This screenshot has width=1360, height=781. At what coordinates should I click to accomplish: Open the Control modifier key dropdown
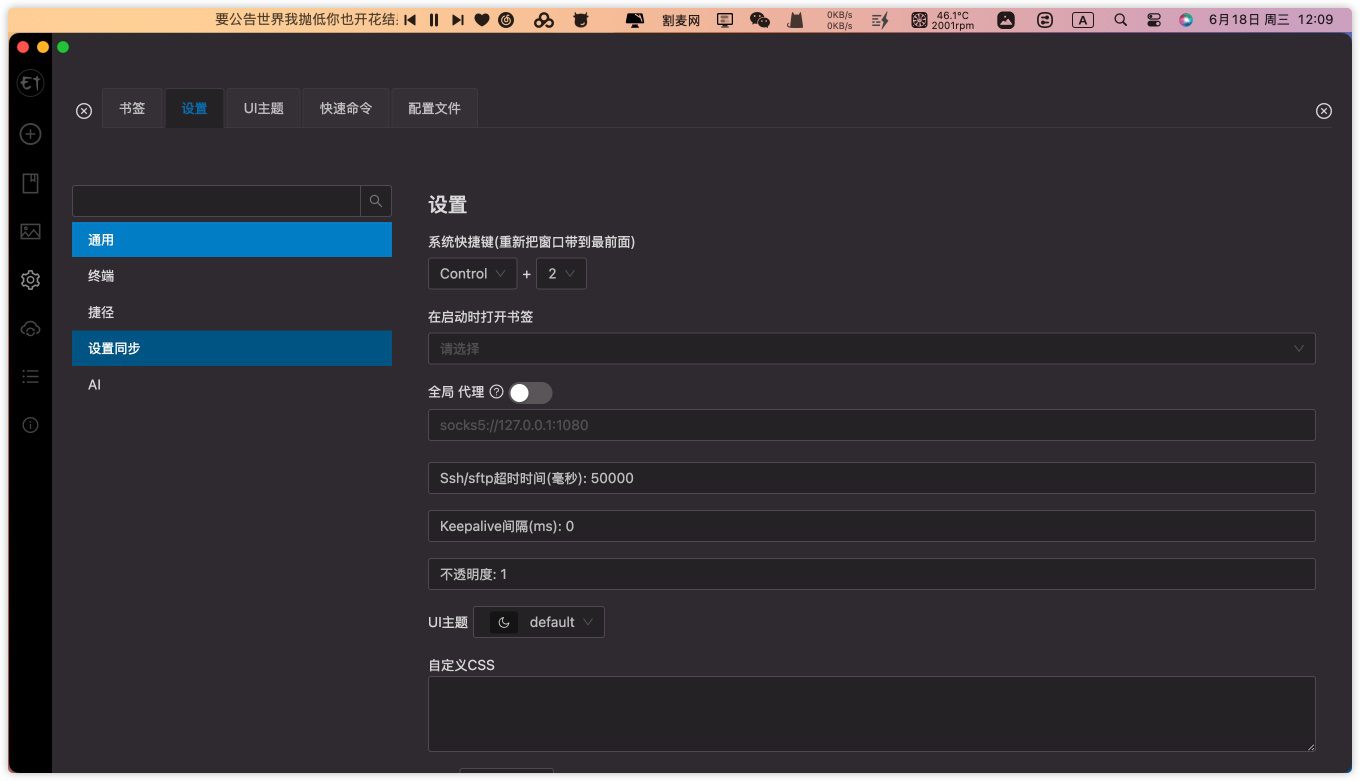tap(472, 274)
